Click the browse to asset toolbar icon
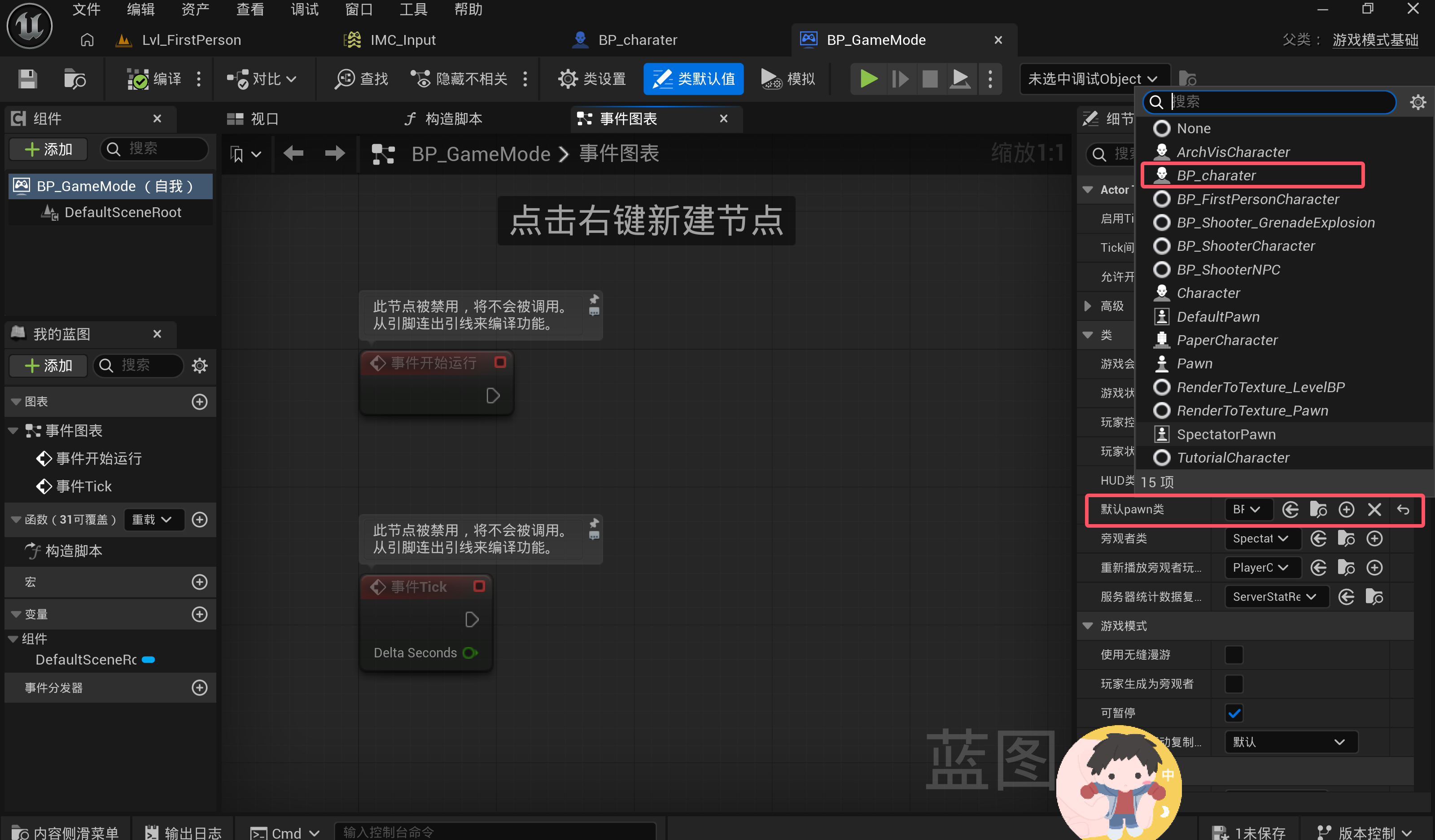 (x=74, y=79)
